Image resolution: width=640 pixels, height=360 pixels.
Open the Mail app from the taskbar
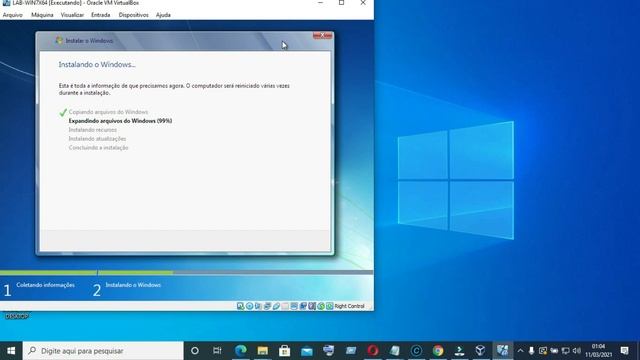307,351
